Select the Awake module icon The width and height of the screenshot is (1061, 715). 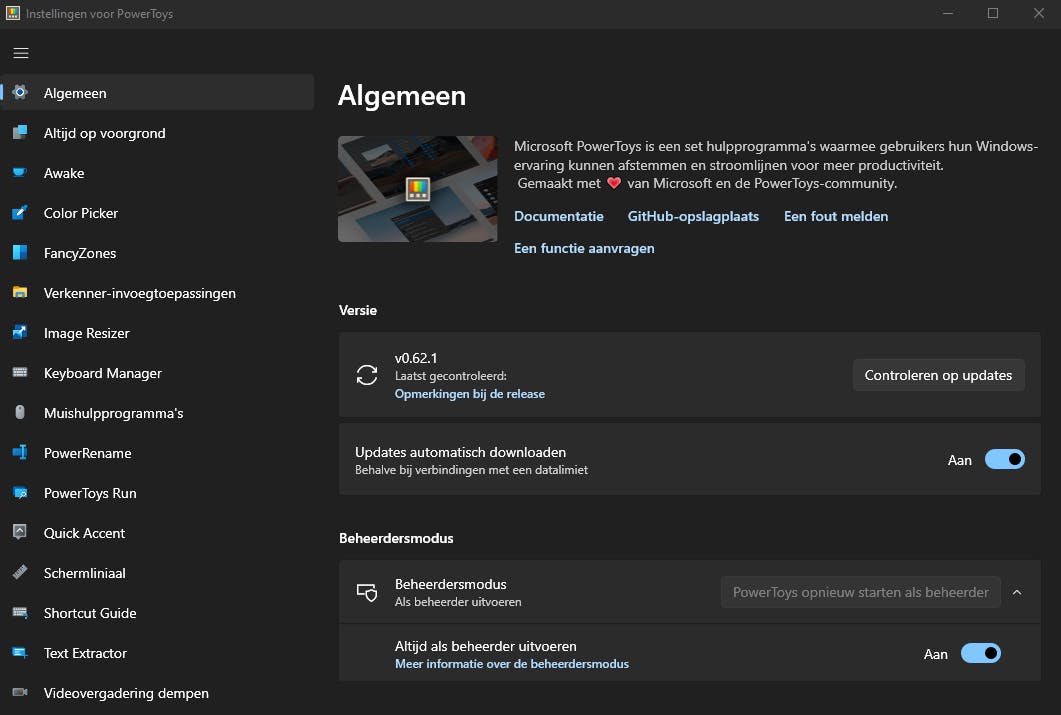(x=20, y=173)
